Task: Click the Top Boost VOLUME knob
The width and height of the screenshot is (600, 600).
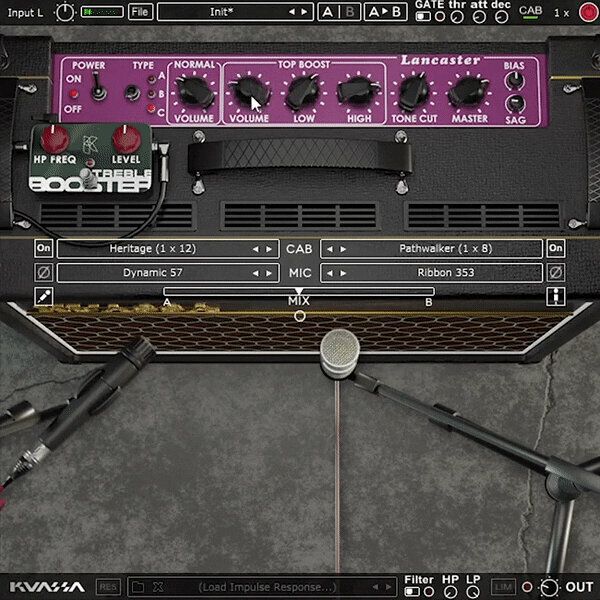Action: (x=248, y=94)
